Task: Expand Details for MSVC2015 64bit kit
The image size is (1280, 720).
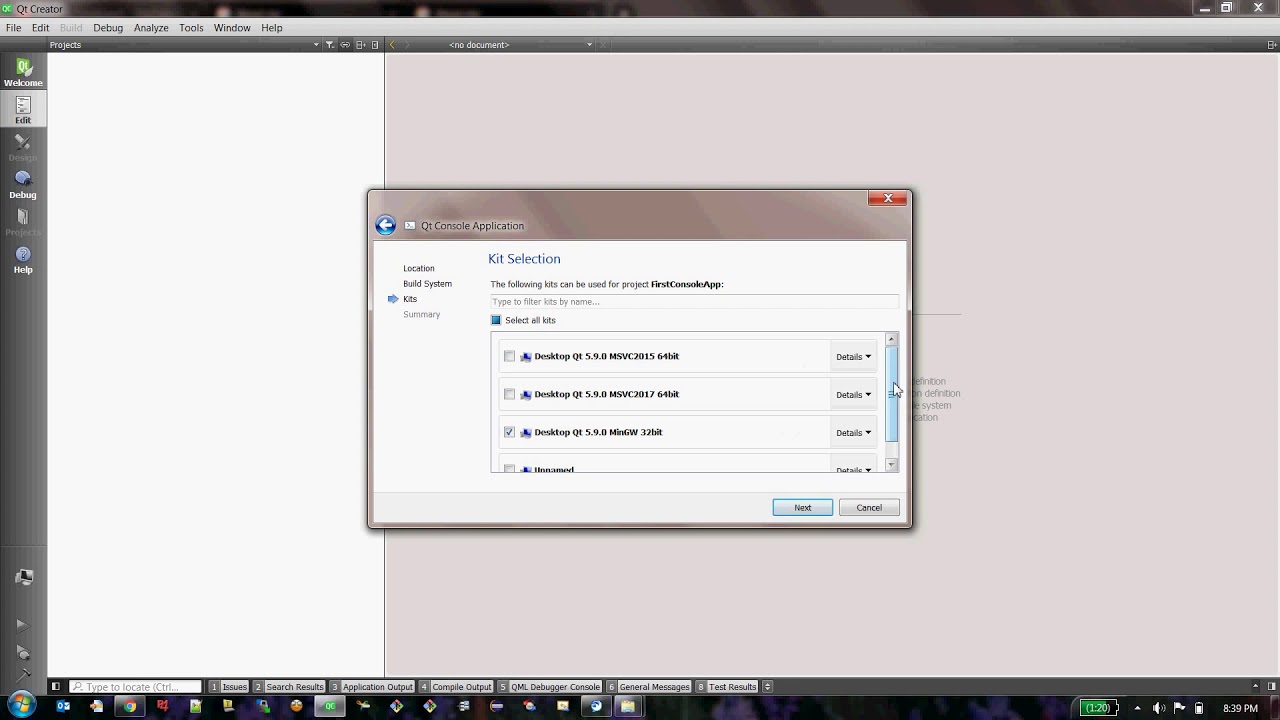Action: 853,357
